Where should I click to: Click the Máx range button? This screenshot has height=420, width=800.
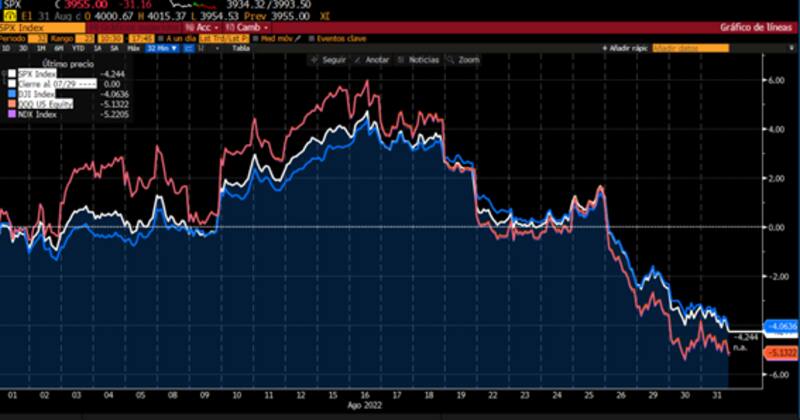[x=132, y=47]
